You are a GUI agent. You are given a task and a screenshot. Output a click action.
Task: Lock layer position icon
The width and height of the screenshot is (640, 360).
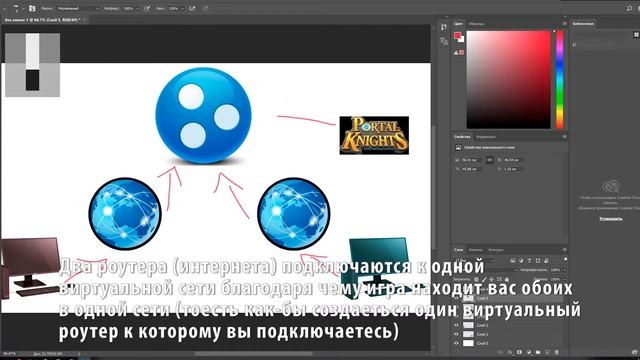pos(491,280)
